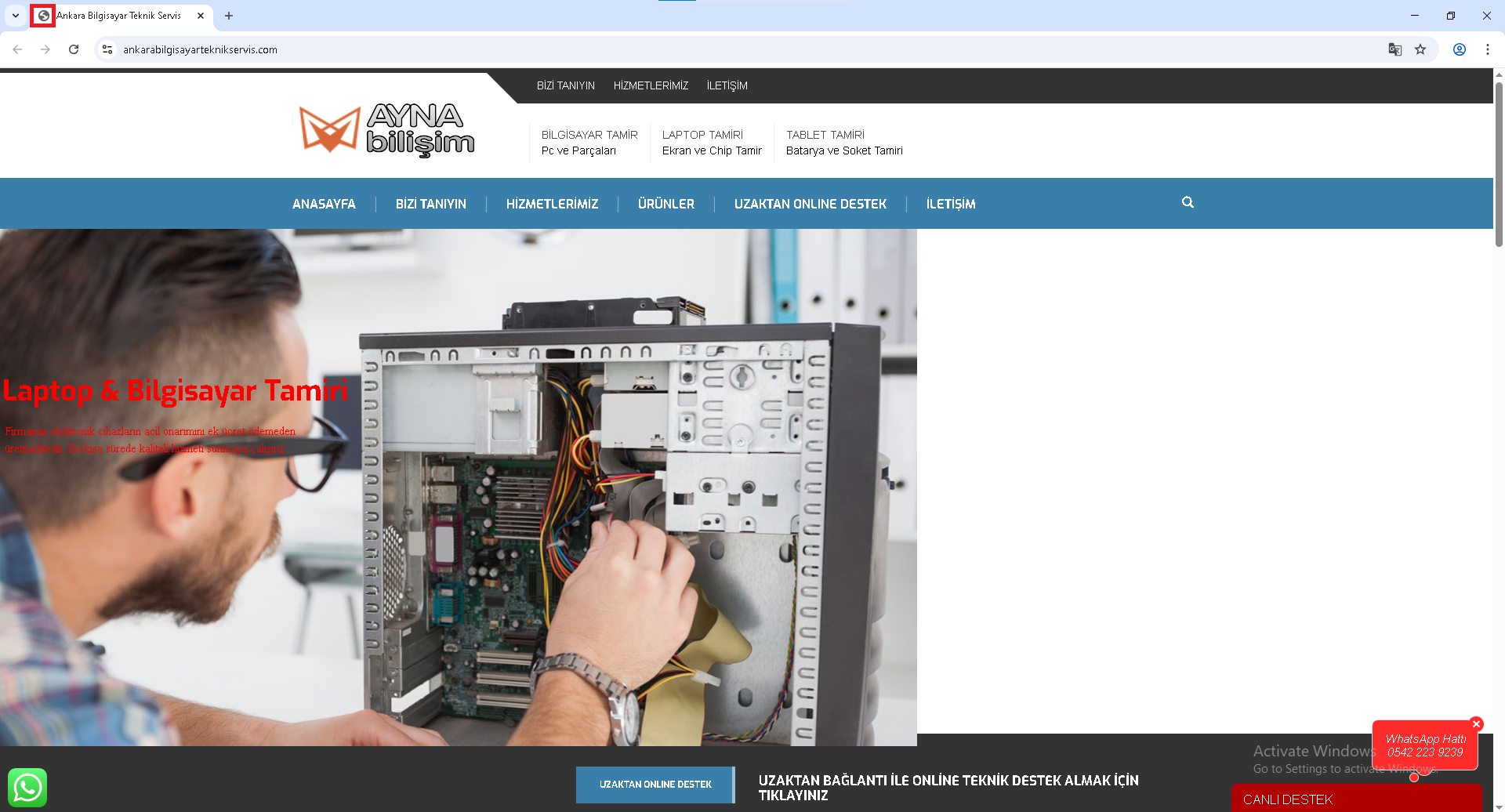The height and width of the screenshot is (812, 1505).
Task: Select ÜRÜNLER from the main menu
Action: click(x=665, y=204)
